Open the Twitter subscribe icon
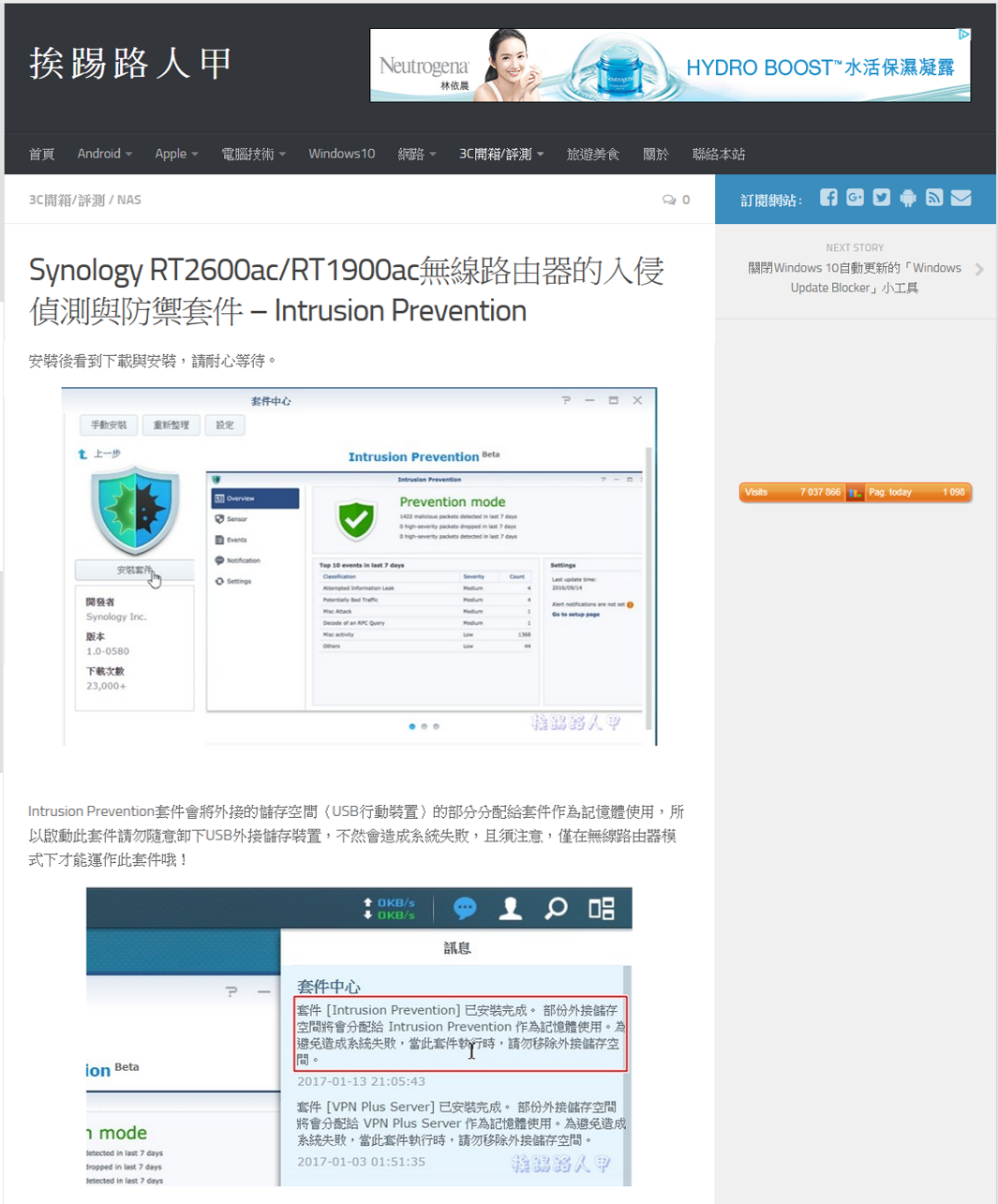 pos(882,198)
